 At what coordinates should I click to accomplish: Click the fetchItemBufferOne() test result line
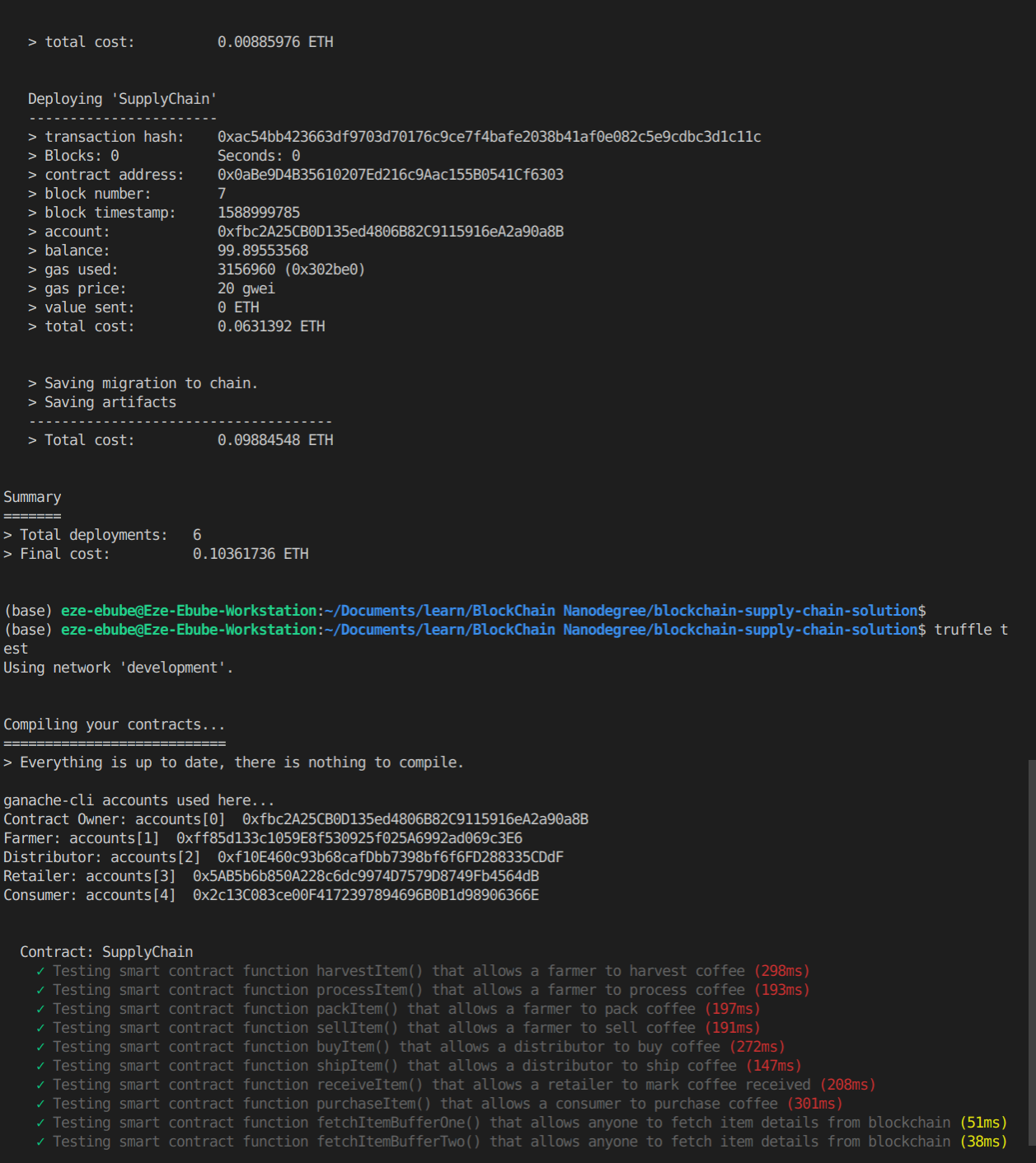point(522,1123)
